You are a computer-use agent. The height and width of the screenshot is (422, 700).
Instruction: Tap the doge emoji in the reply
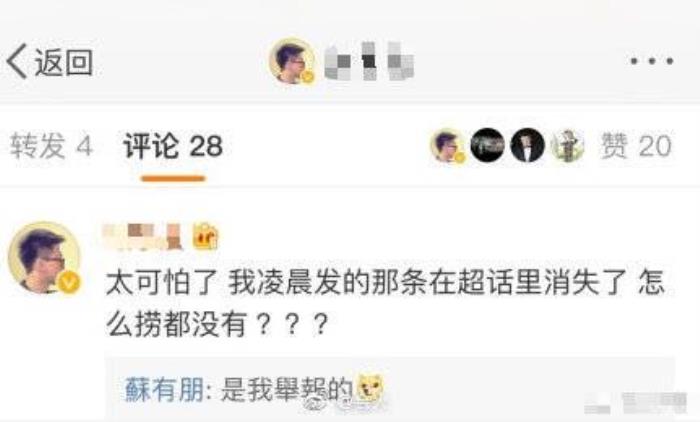click(370, 389)
